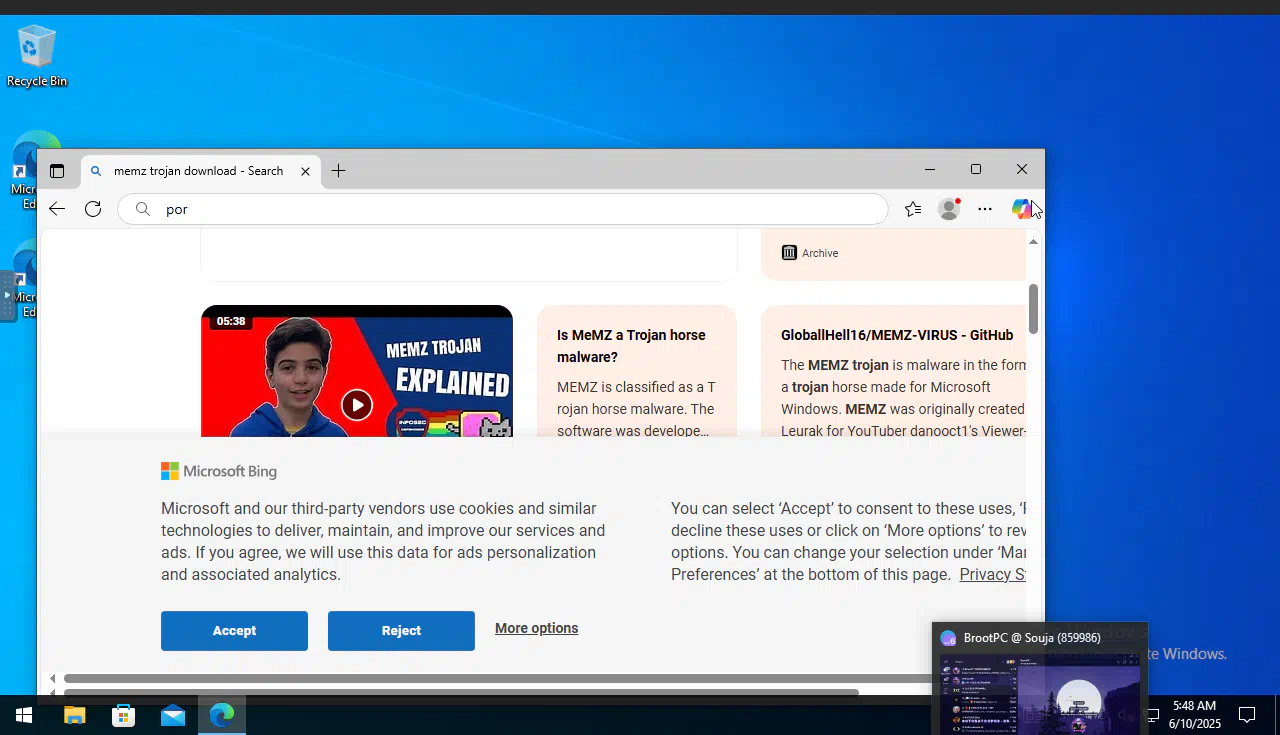Open the Privacy Statement link
The height and width of the screenshot is (735, 1280).
coord(993,574)
